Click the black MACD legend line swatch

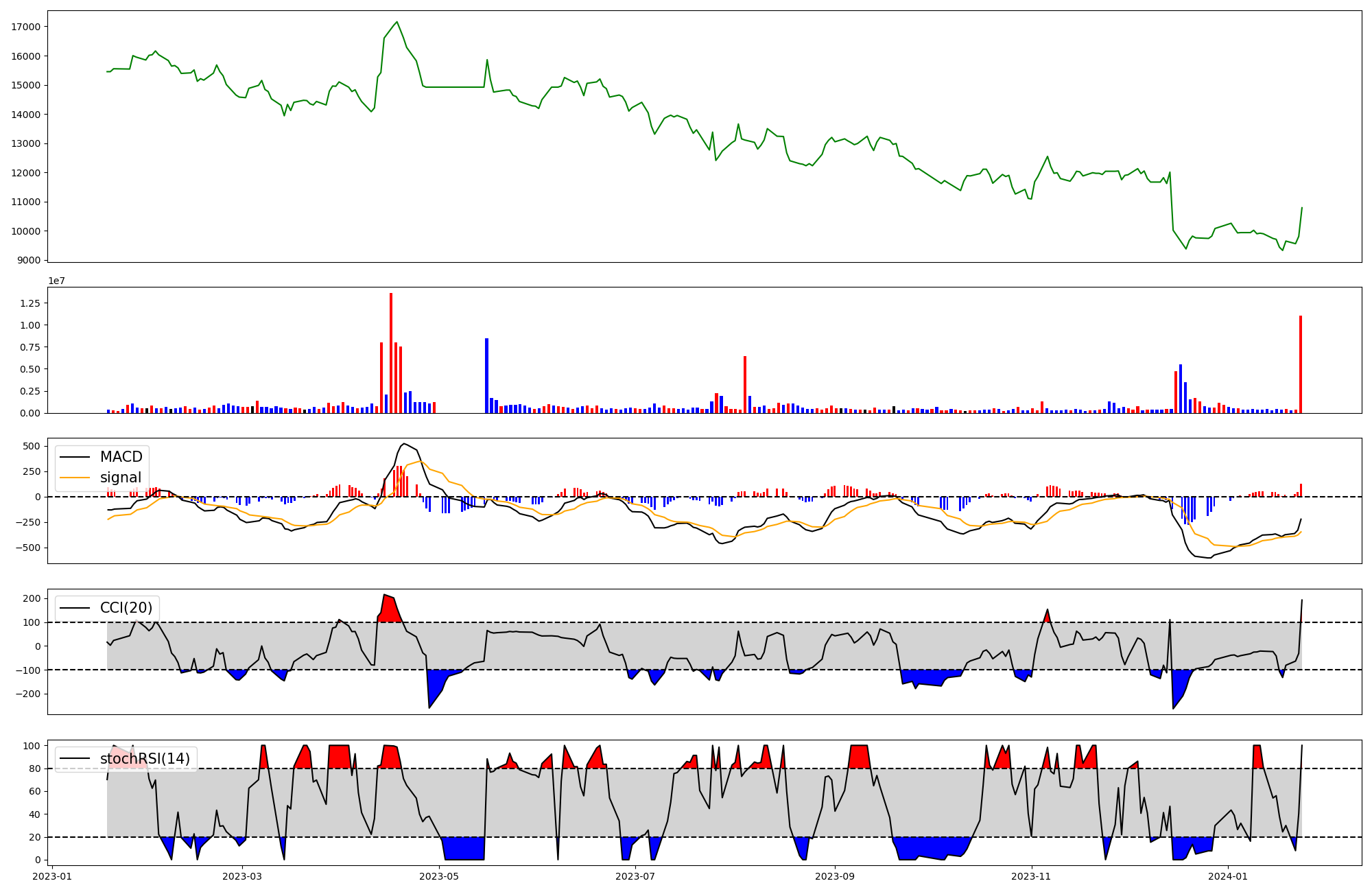[x=75, y=457]
